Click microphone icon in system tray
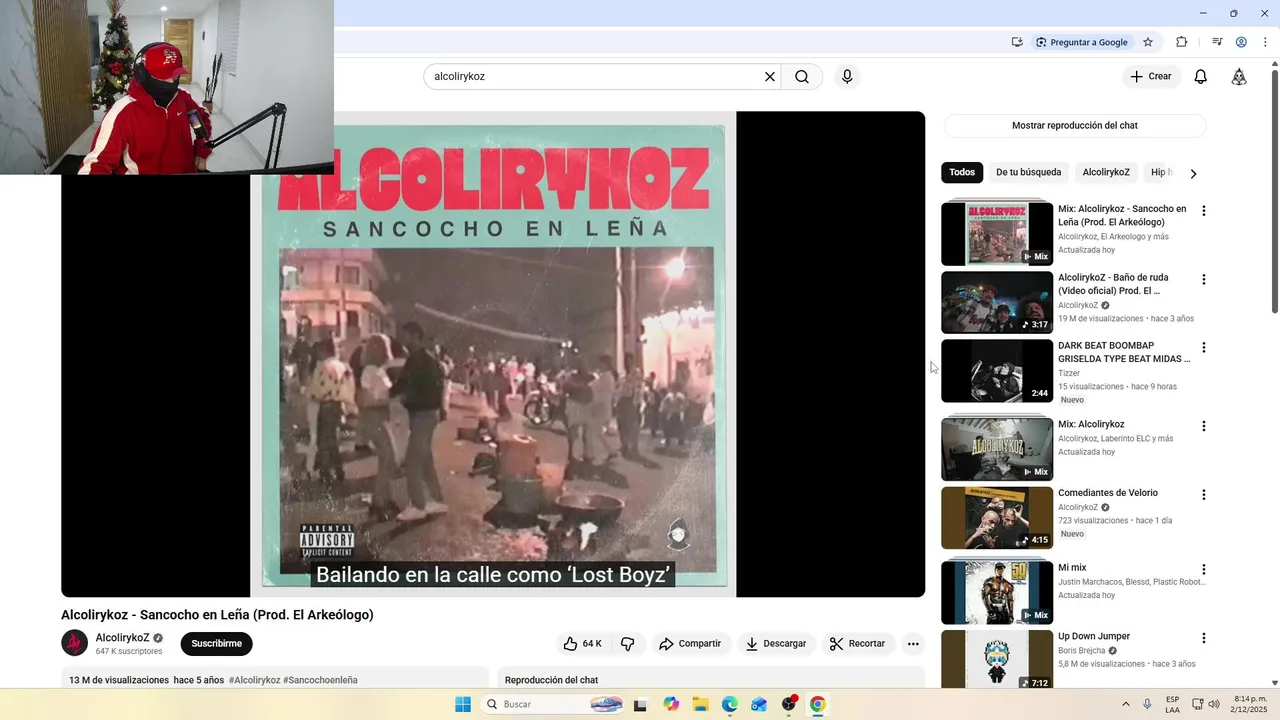Viewport: 1280px width, 720px height. (1147, 705)
